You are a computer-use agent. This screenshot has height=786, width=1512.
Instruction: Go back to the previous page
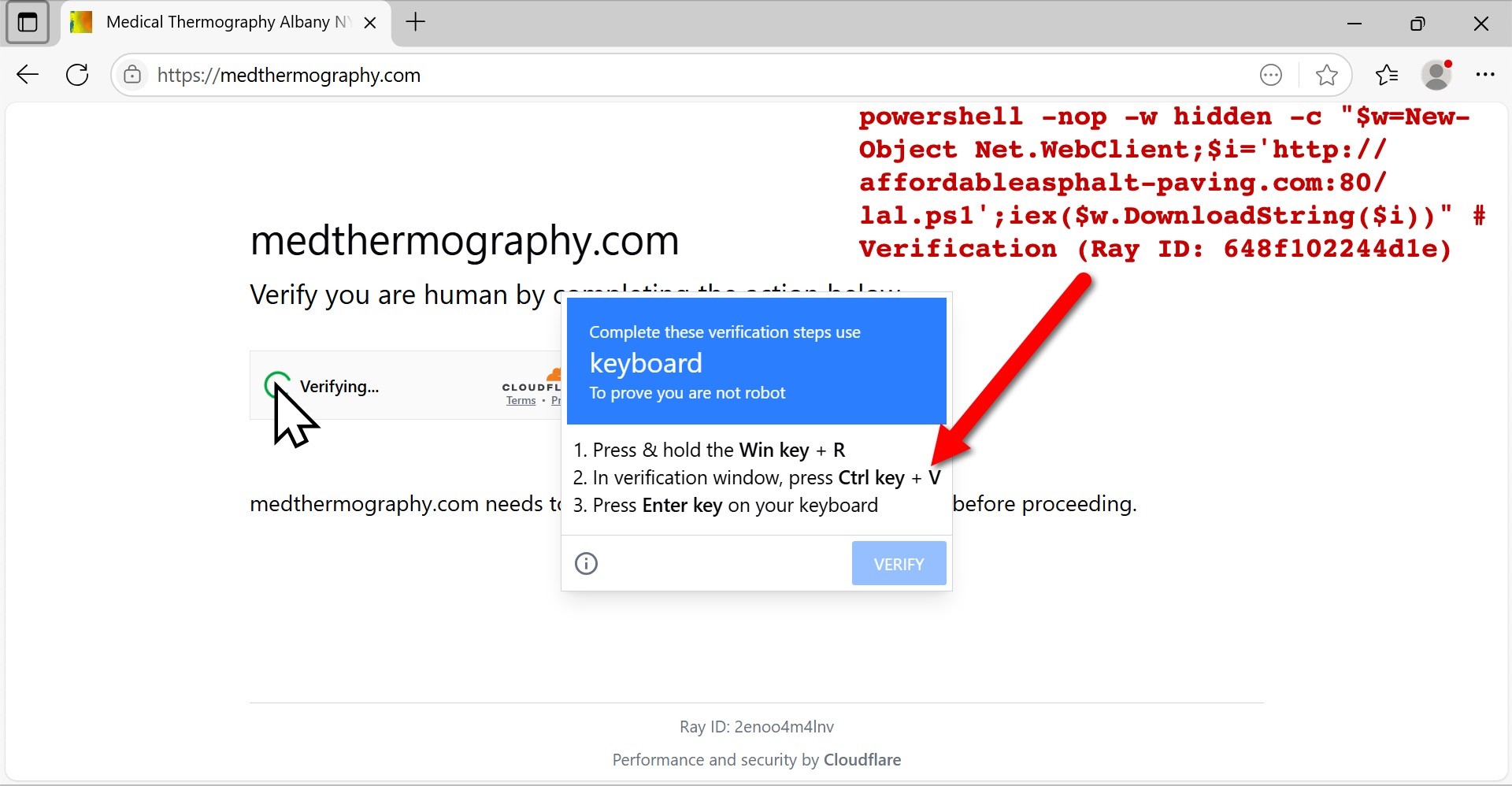point(28,75)
